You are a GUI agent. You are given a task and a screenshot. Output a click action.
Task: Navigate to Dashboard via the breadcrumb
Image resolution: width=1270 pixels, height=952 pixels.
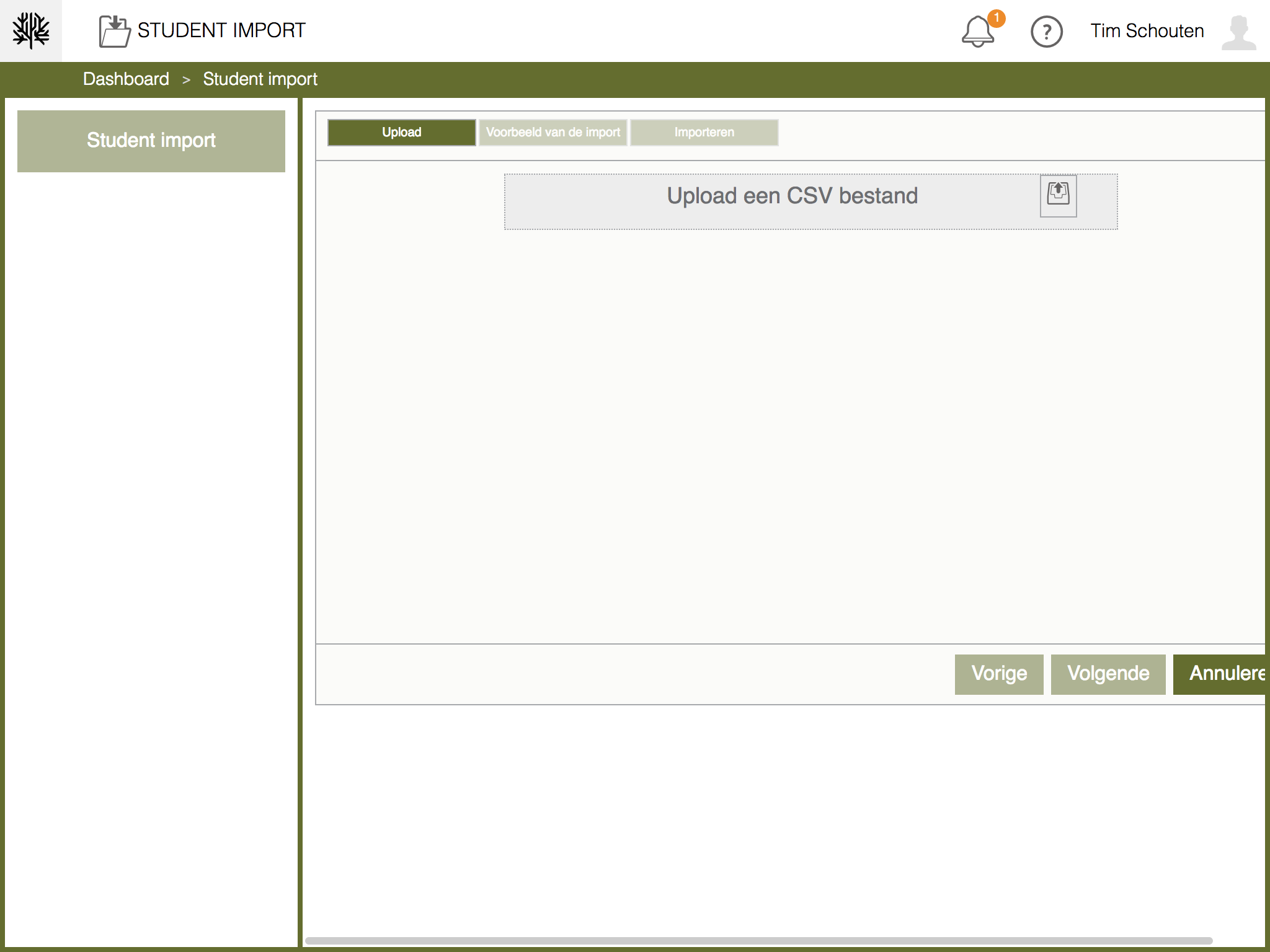[126, 79]
